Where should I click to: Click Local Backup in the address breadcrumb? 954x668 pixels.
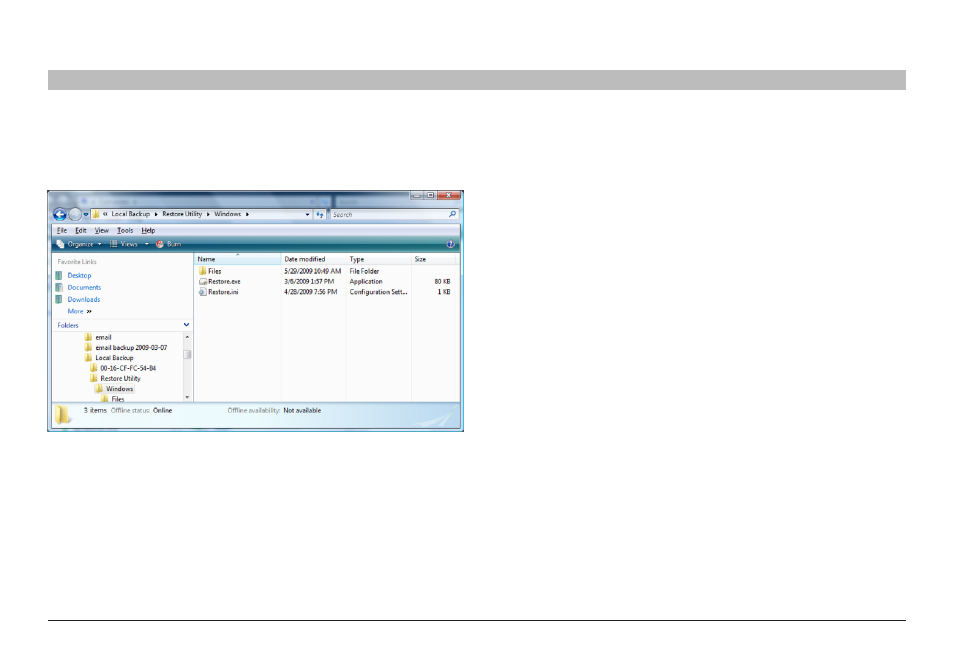tap(130, 214)
